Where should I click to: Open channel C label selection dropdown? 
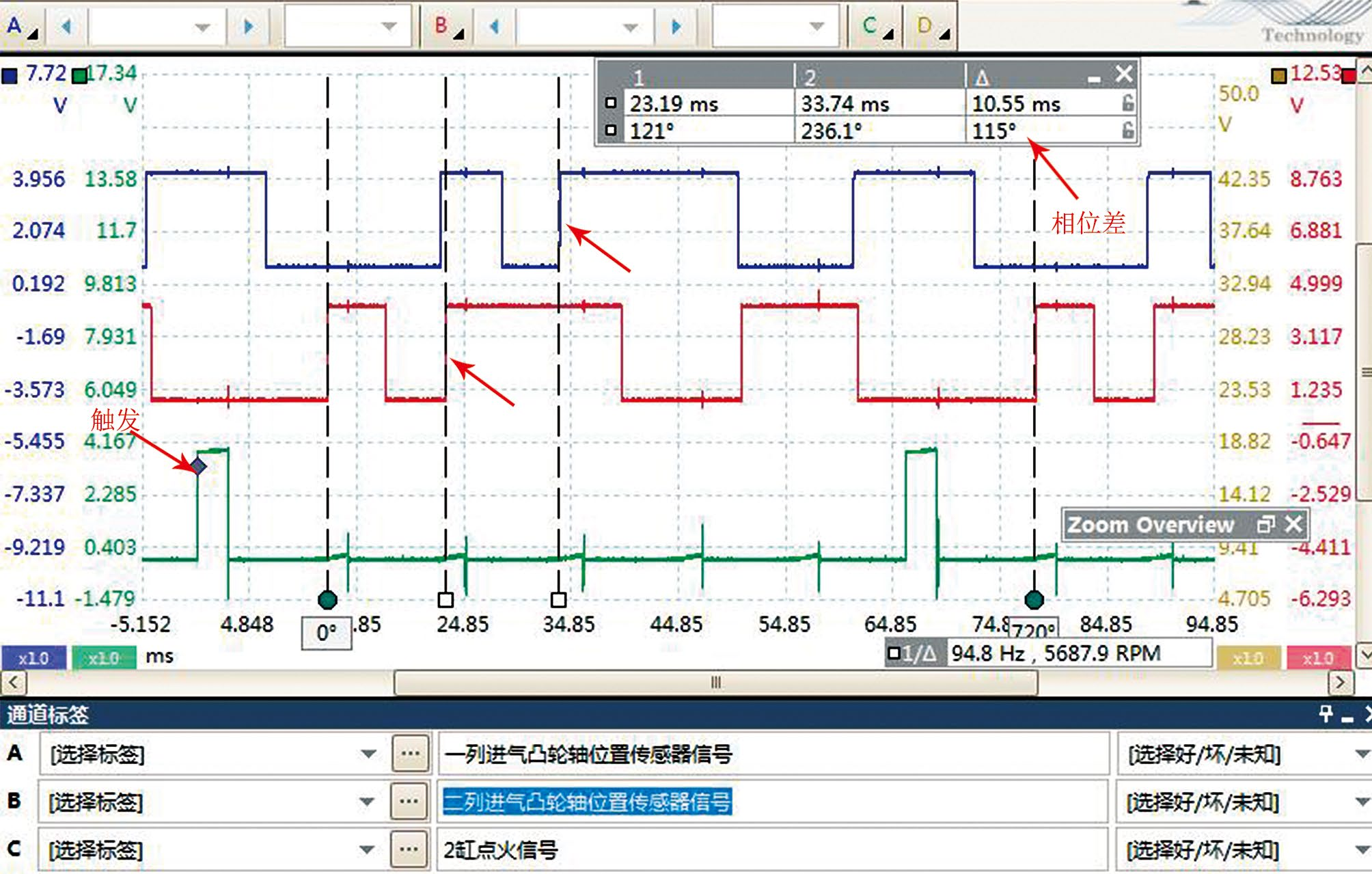[368, 849]
